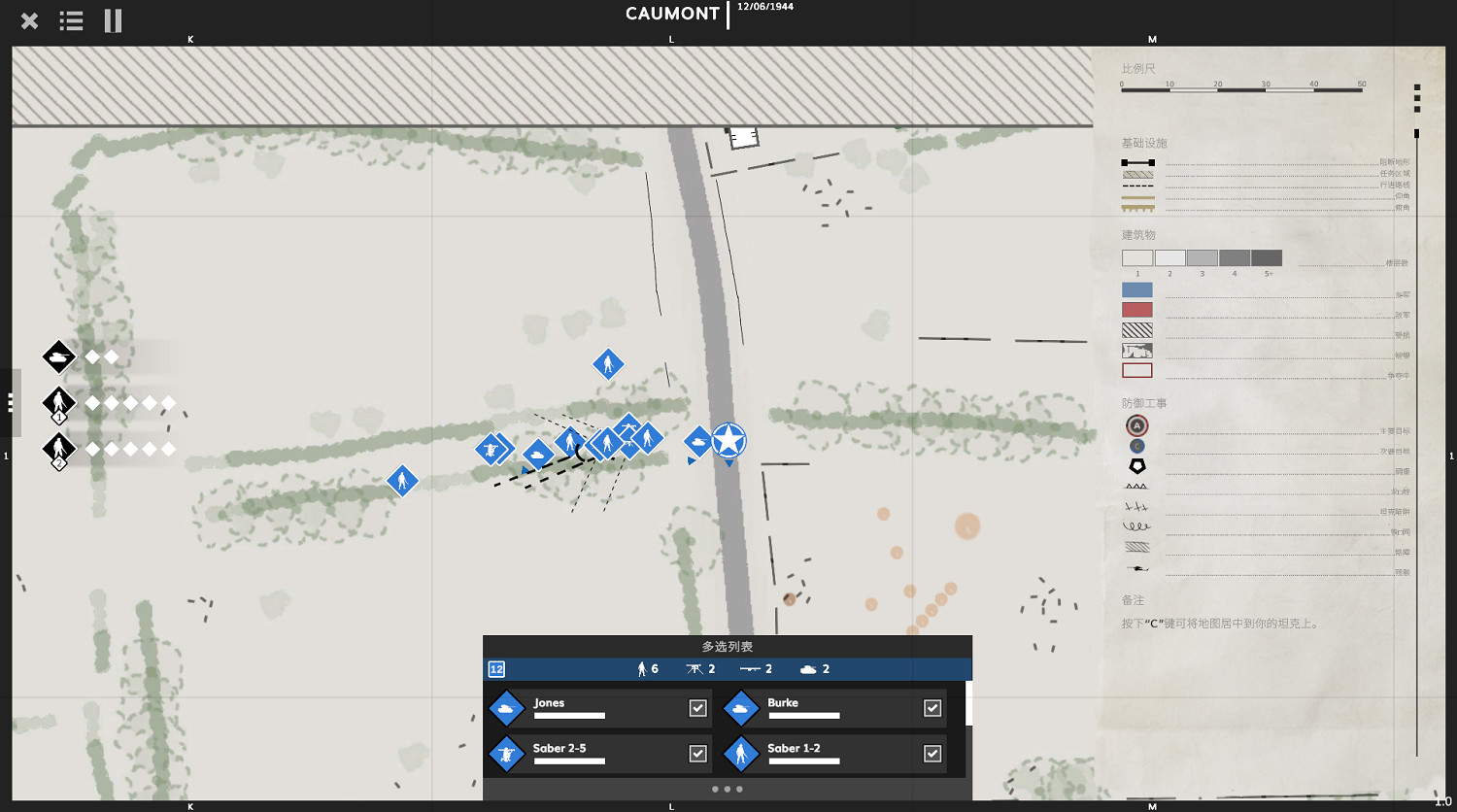Select the lone infantry unit north of hedgerow
The image size is (1457, 812).
pos(608,364)
